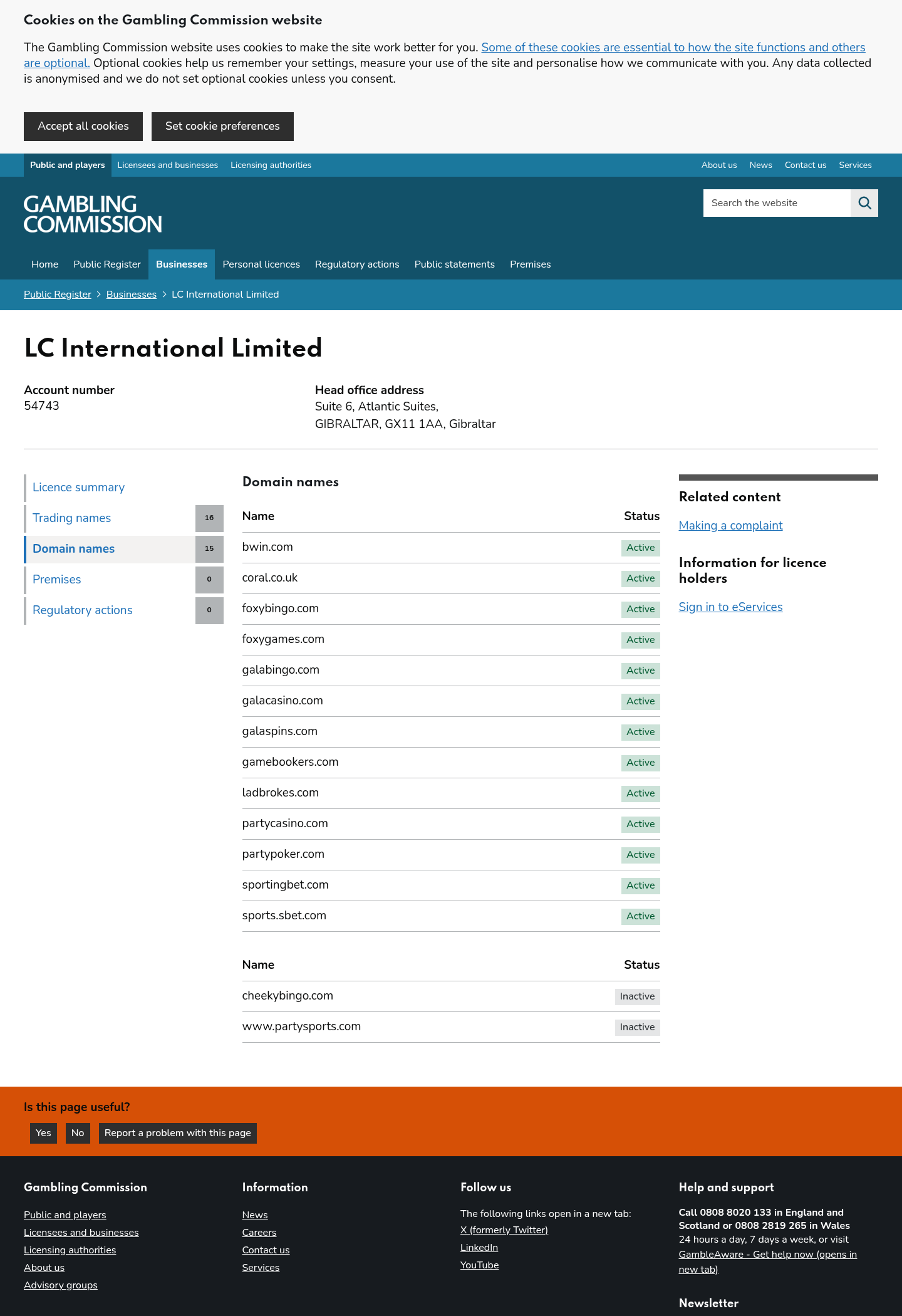The height and width of the screenshot is (1316, 902).
Task: Open footer About us link
Action: pyautogui.click(x=44, y=1268)
